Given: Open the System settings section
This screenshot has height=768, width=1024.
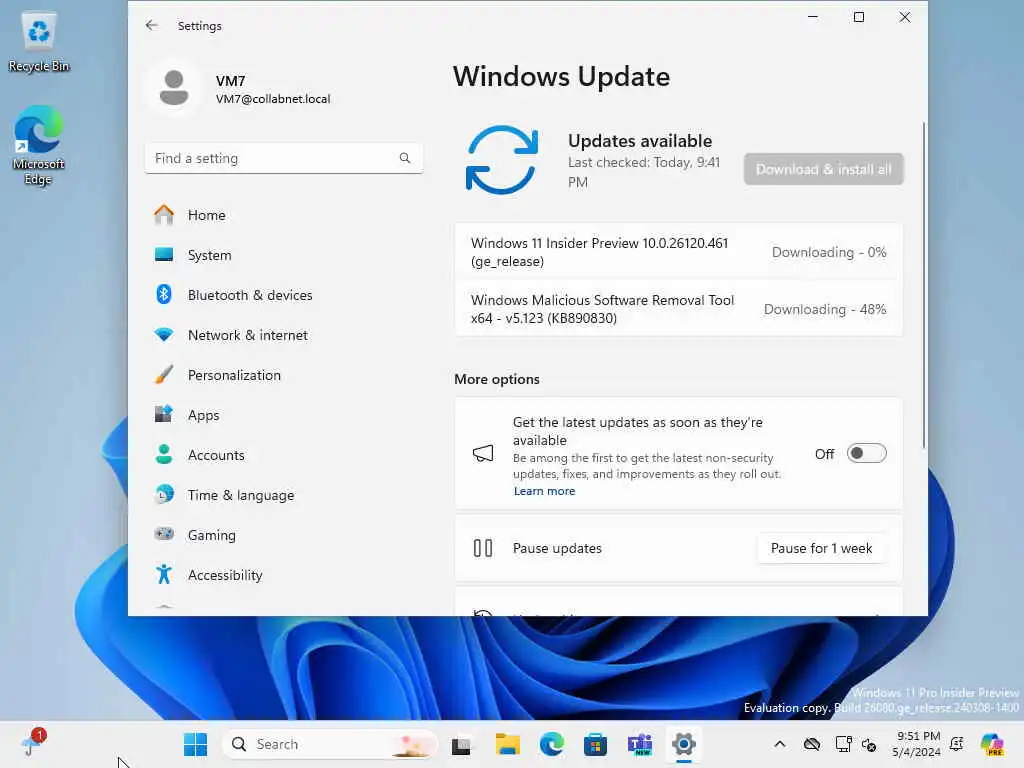Looking at the screenshot, I should pyautogui.click(x=283, y=255).
